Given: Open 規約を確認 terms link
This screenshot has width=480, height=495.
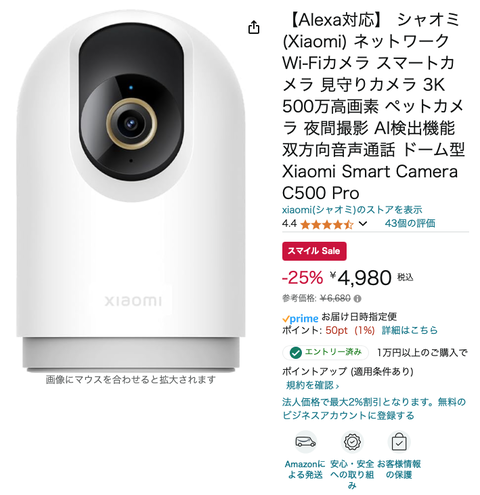Looking at the screenshot, I should (312, 385).
